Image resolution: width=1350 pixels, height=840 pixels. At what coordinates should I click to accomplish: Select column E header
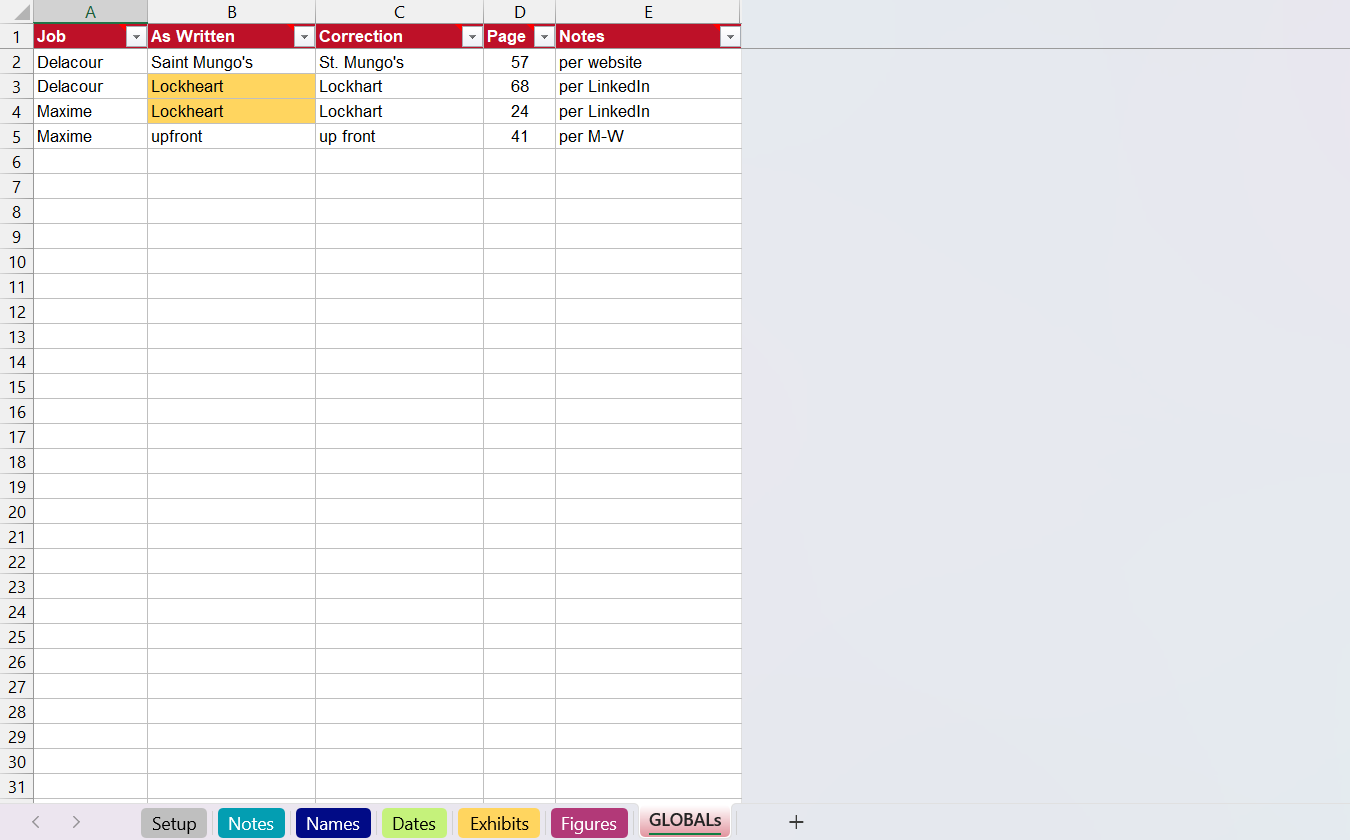coord(648,12)
